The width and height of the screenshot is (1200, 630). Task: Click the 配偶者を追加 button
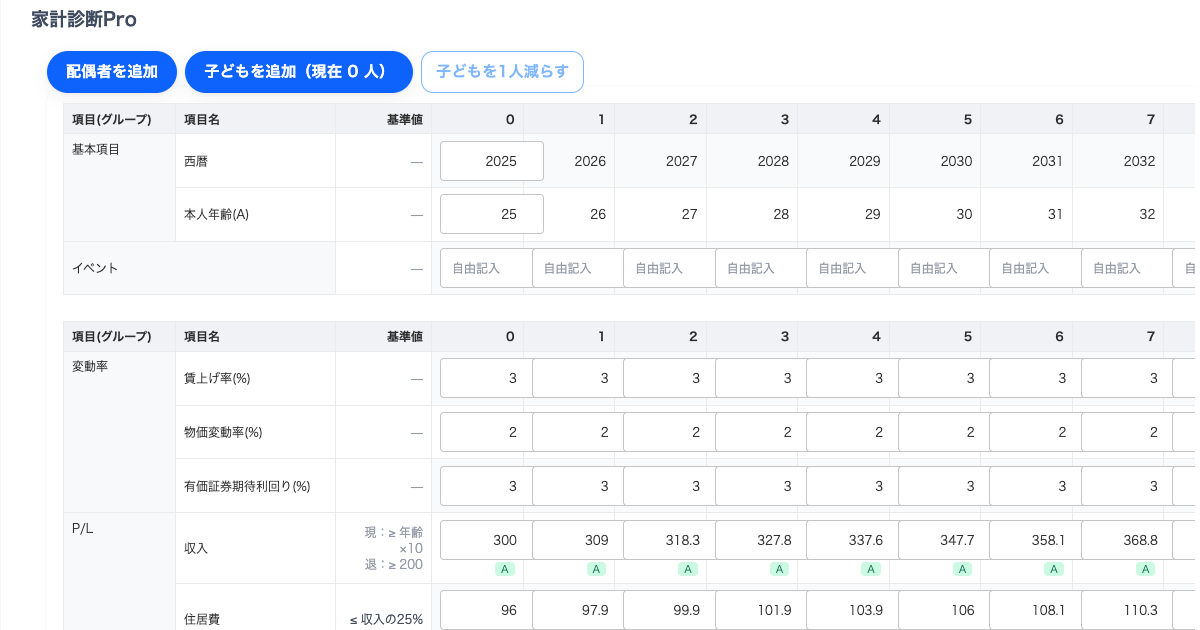click(x=112, y=72)
